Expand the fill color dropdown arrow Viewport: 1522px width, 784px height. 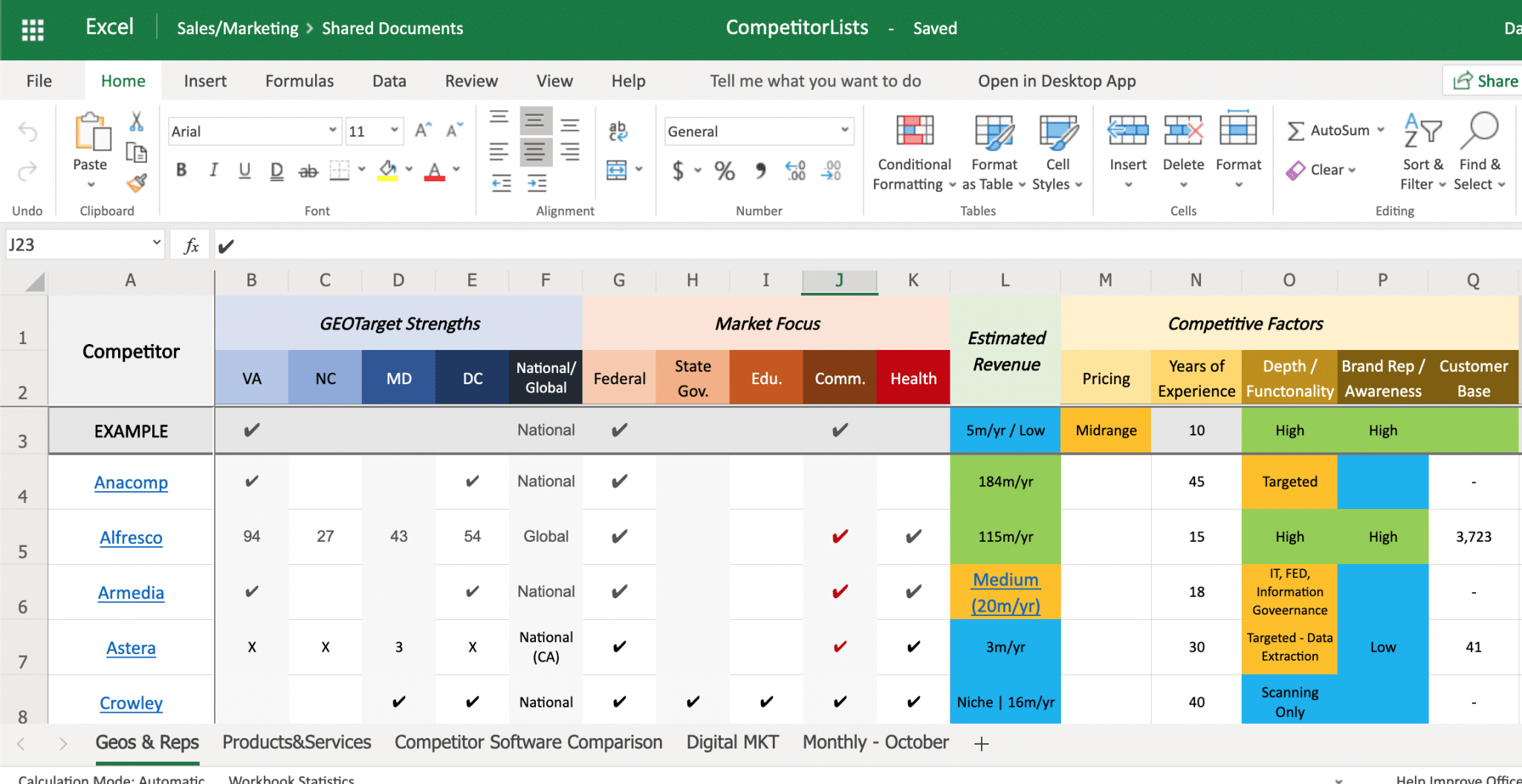point(409,169)
